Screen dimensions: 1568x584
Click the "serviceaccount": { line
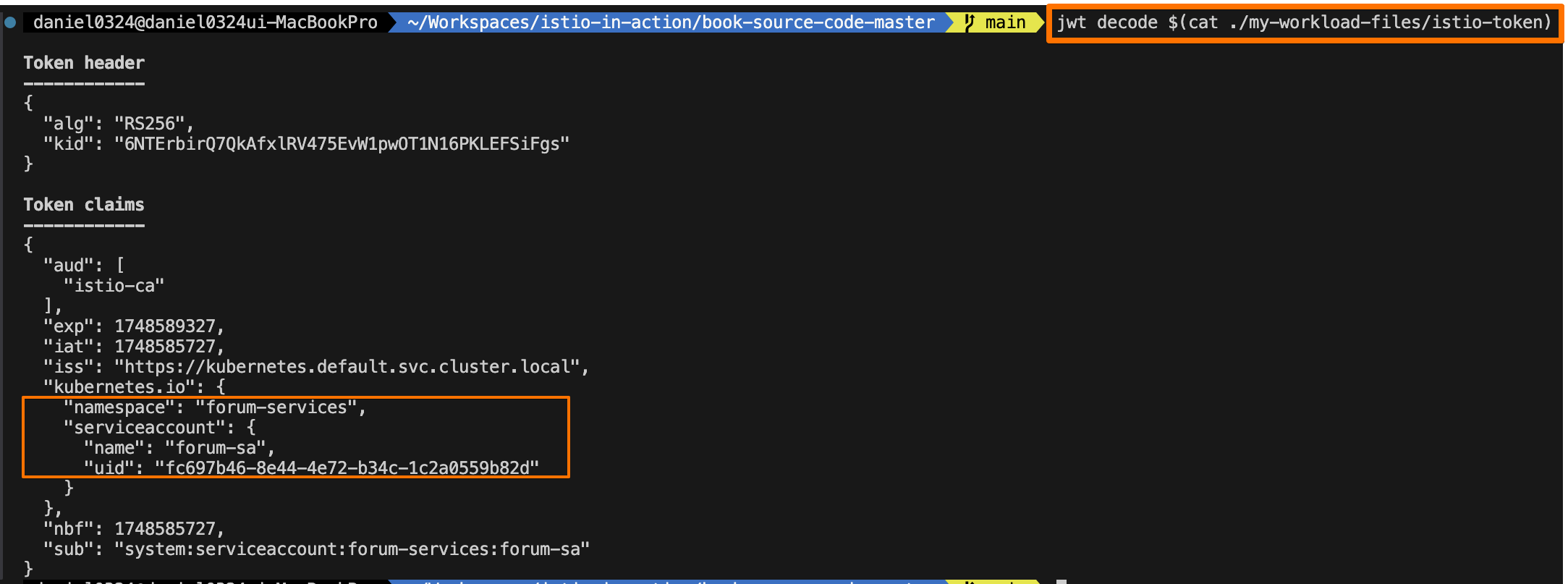(x=160, y=428)
